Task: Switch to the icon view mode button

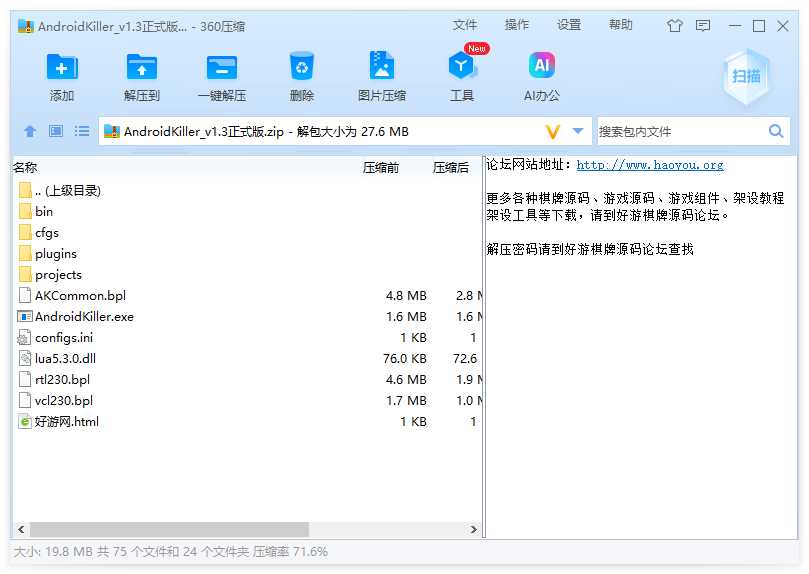Action: 56,131
